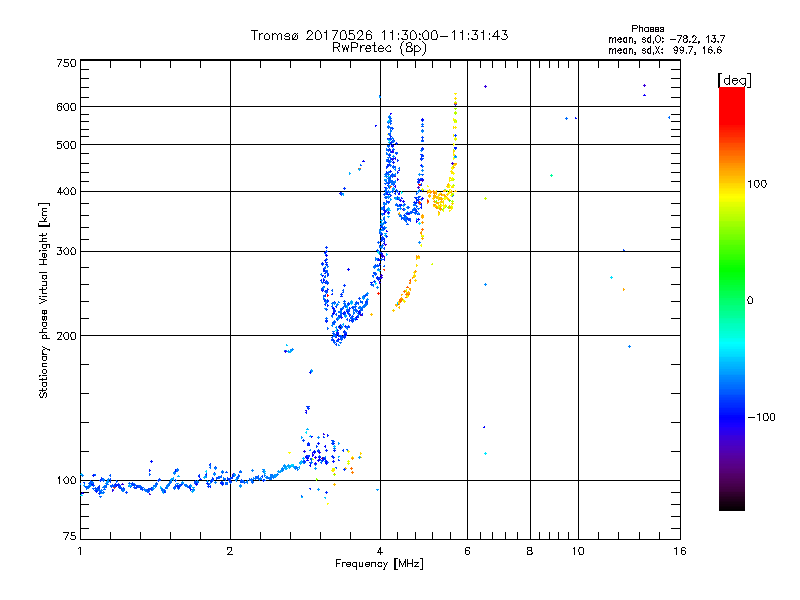
Task: Click the blue E-layer trace near 100 km
Action: coord(190,481)
